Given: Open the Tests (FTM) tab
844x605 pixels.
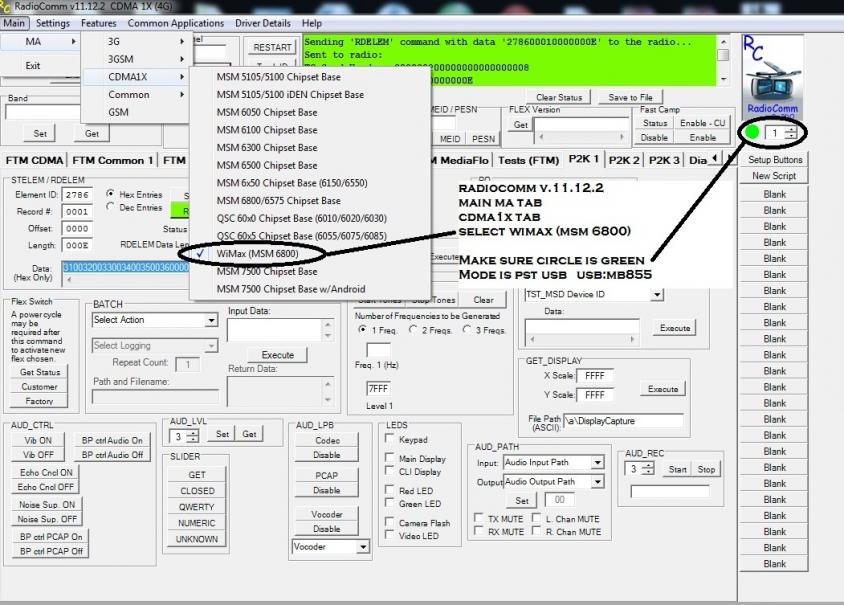Looking at the screenshot, I should click(x=528, y=160).
